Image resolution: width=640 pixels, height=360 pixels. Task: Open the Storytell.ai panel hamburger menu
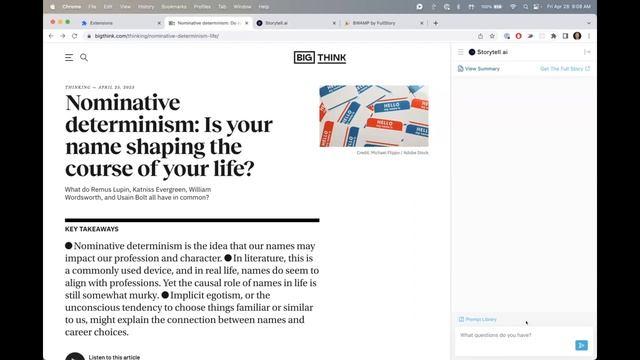click(x=461, y=52)
